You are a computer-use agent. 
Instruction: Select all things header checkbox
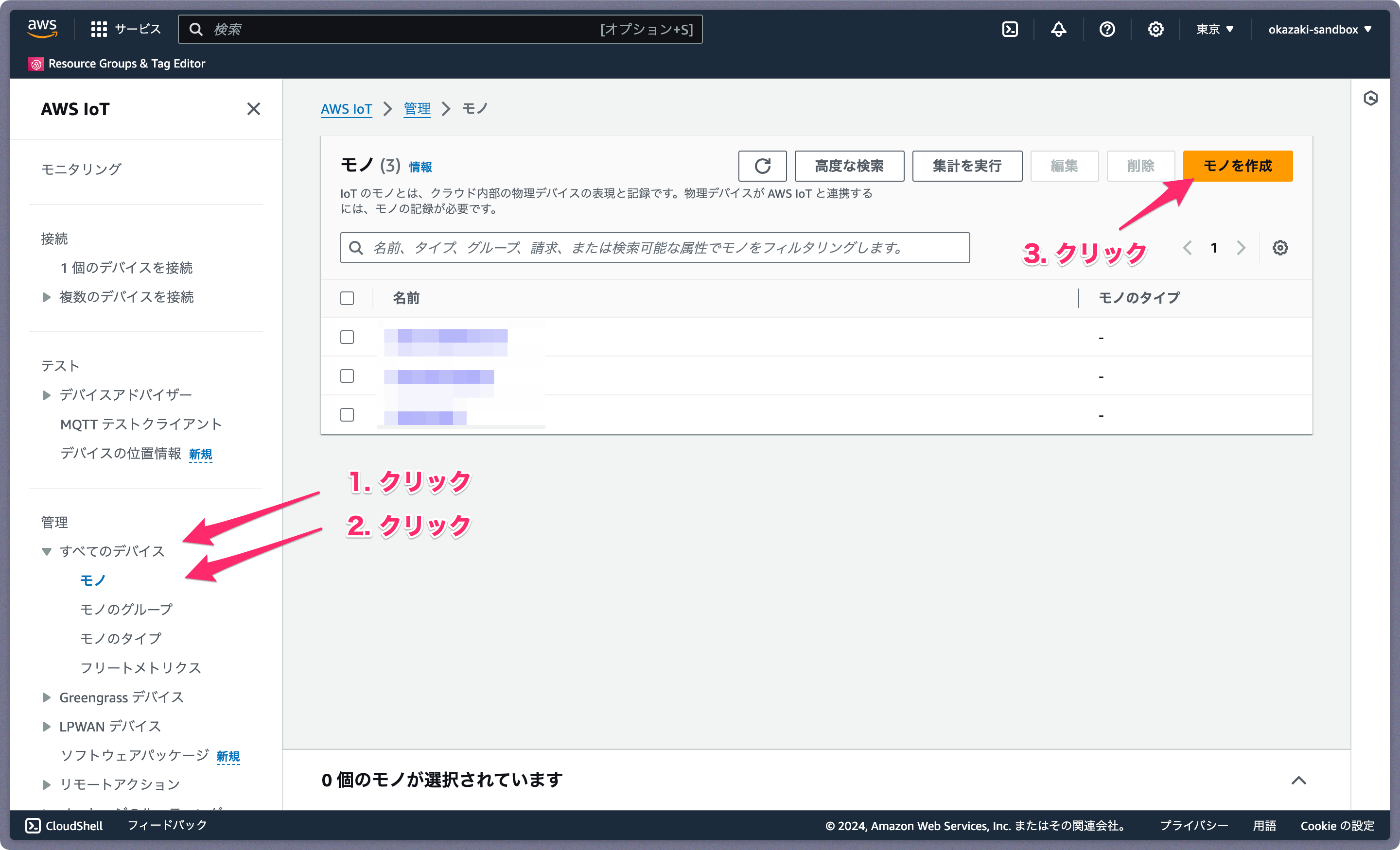click(x=347, y=298)
